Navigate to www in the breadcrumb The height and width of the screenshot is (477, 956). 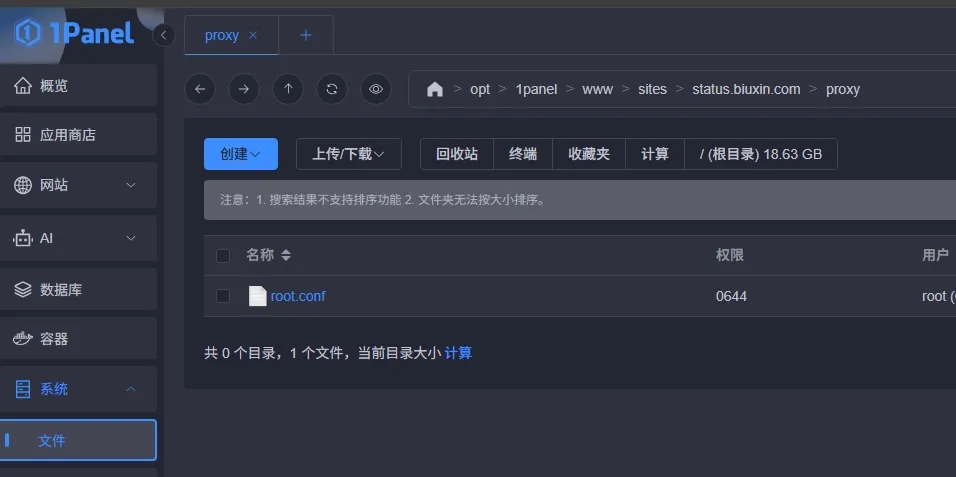(x=598, y=89)
